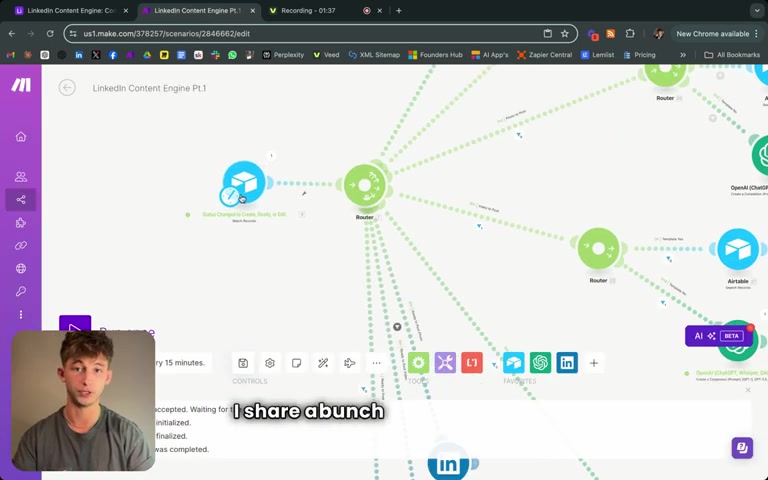The width and height of the screenshot is (768, 480).
Task: Switch to LinkedIn Content Engine Pt.1 tab
Action: tap(197, 10)
